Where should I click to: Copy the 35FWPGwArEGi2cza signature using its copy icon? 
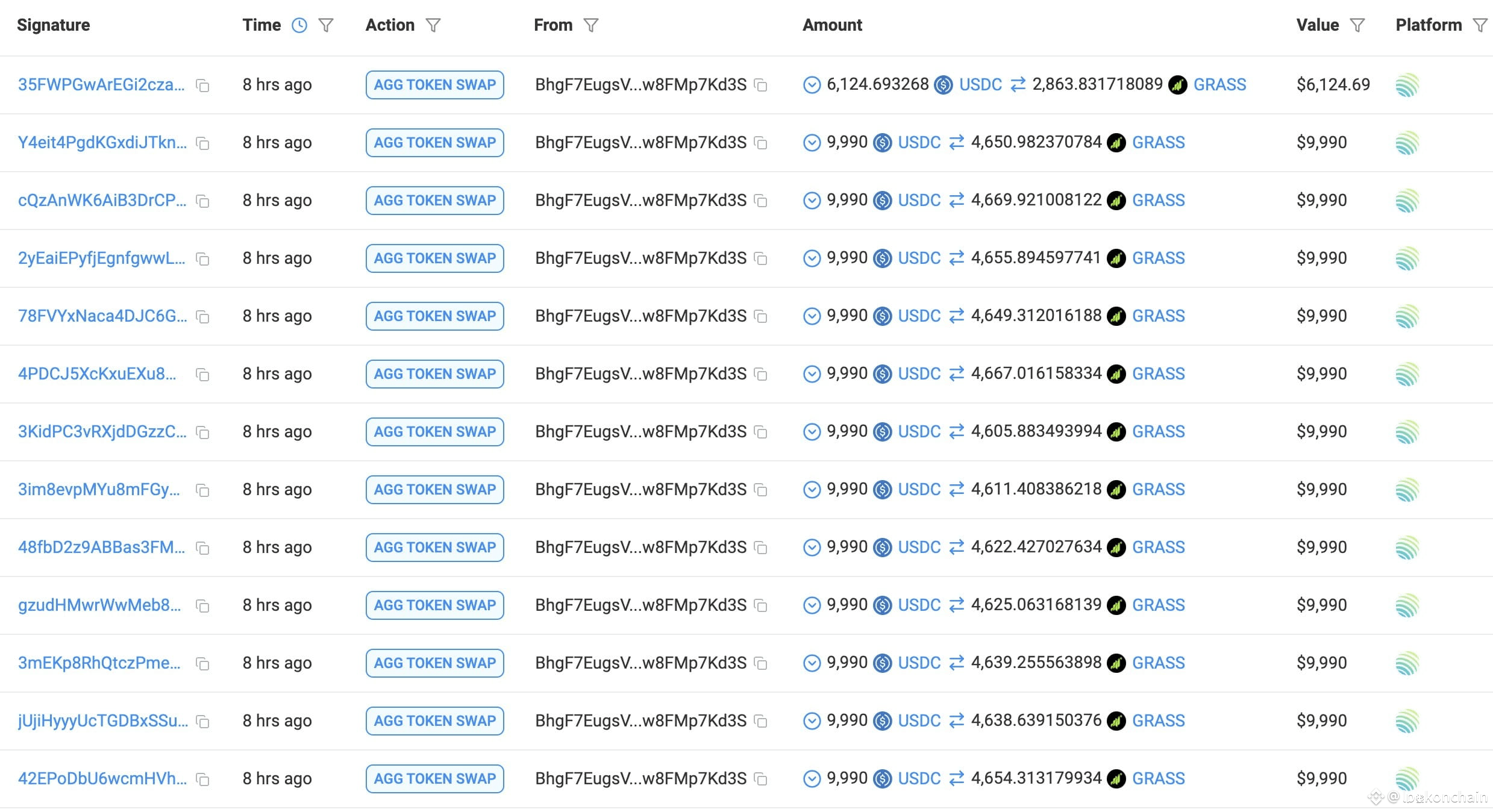202,85
